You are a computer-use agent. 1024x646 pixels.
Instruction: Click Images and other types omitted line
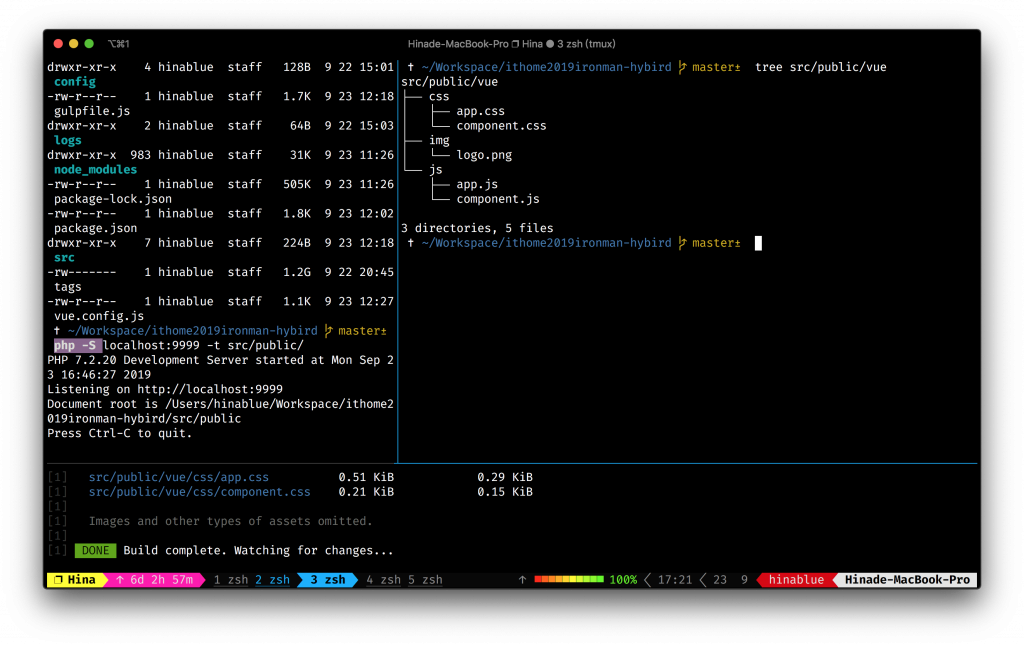pyautogui.click(x=231, y=521)
